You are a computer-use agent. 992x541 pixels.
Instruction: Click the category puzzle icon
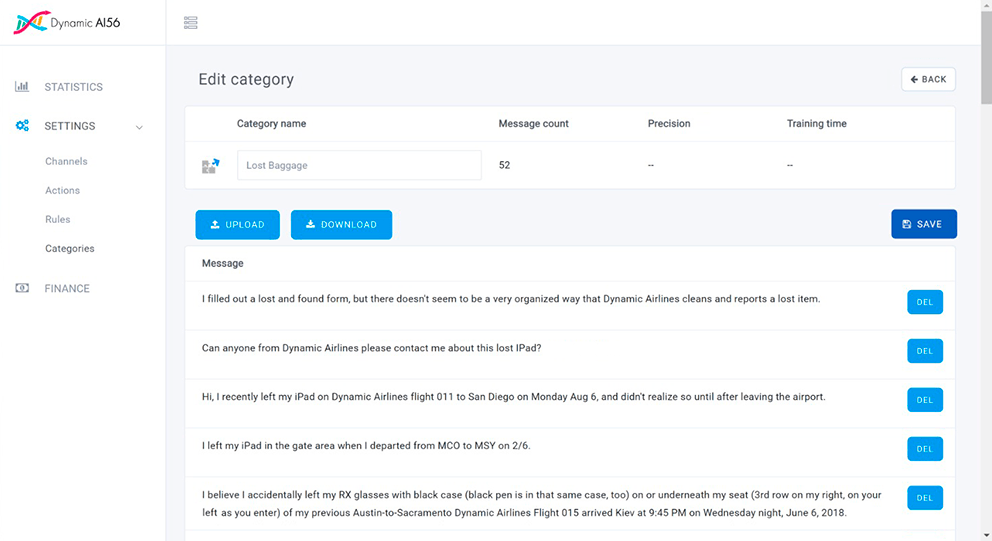point(210,166)
